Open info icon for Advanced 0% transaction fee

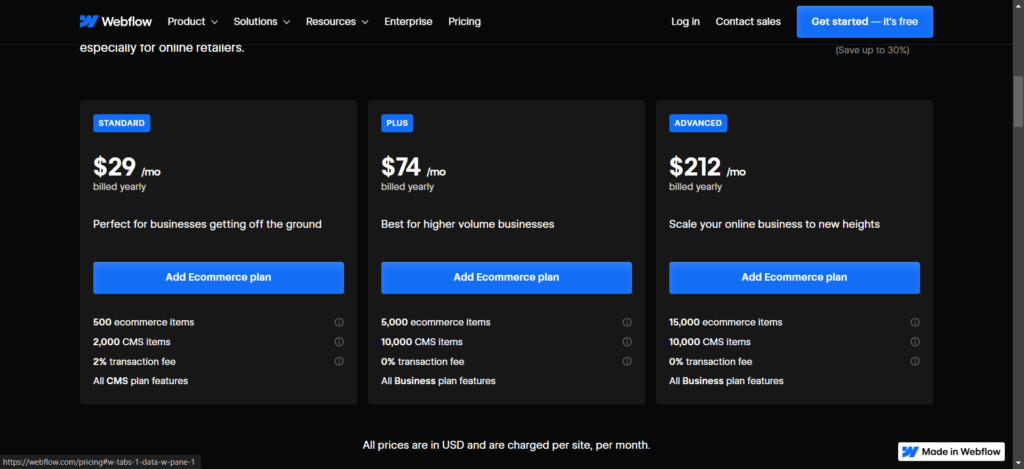[x=915, y=361]
